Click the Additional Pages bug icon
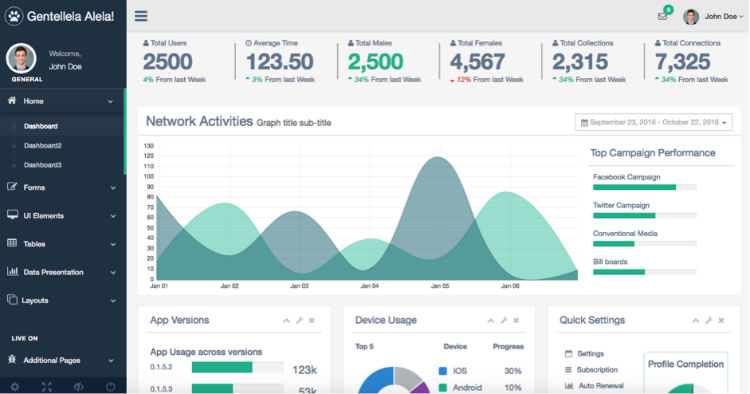The width and height of the screenshot is (750, 394). 12,359
